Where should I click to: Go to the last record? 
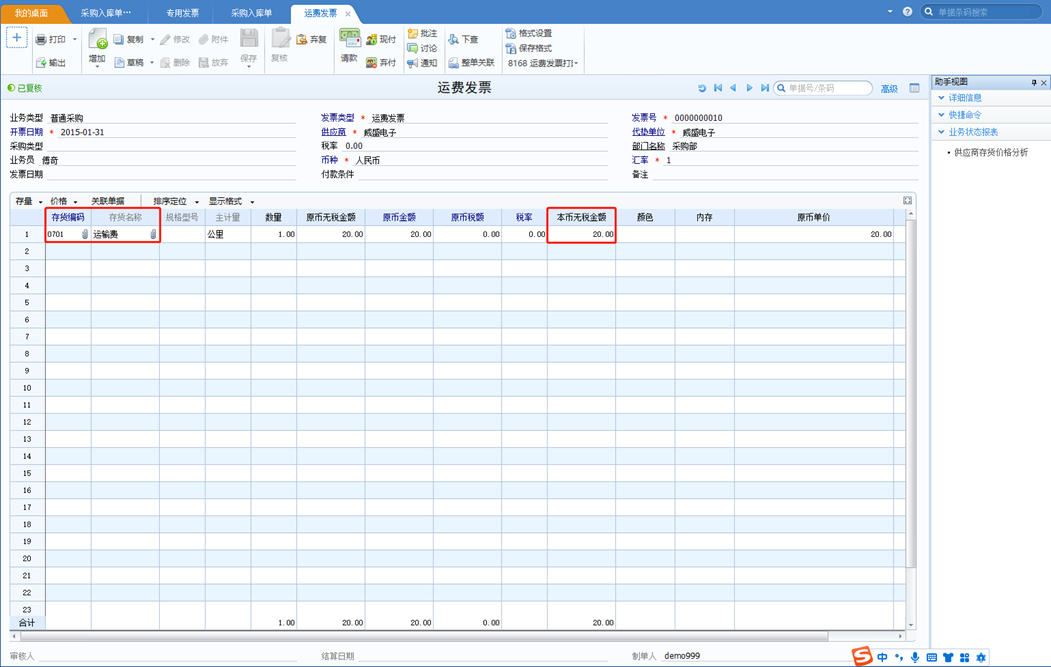pos(765,88)
